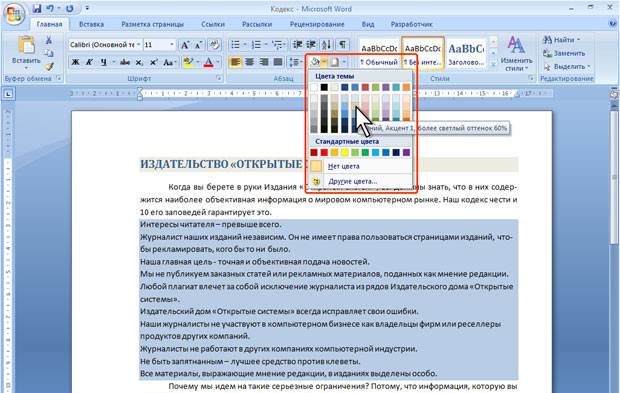Pick black theme color swatch in top row
Viewport: 620px width, 393px height.
[324, 87]
